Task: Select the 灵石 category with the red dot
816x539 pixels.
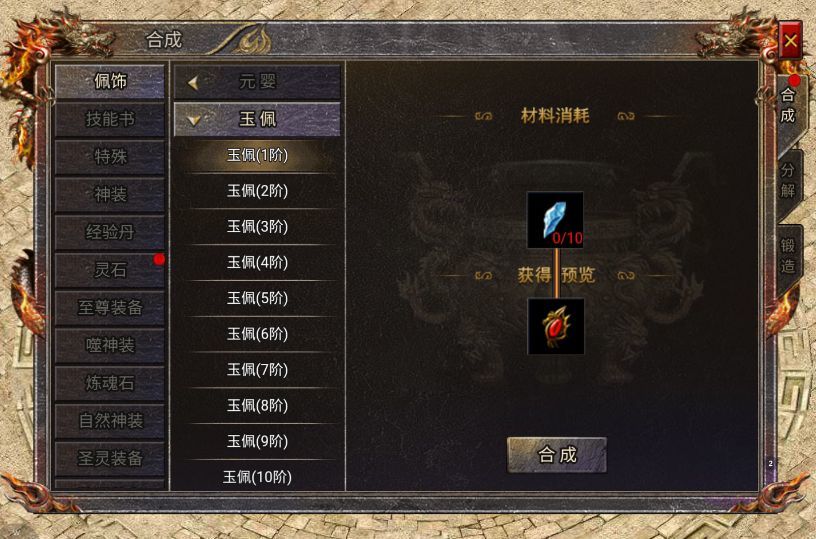Action: pyautogui.click(x=110, y=270)
